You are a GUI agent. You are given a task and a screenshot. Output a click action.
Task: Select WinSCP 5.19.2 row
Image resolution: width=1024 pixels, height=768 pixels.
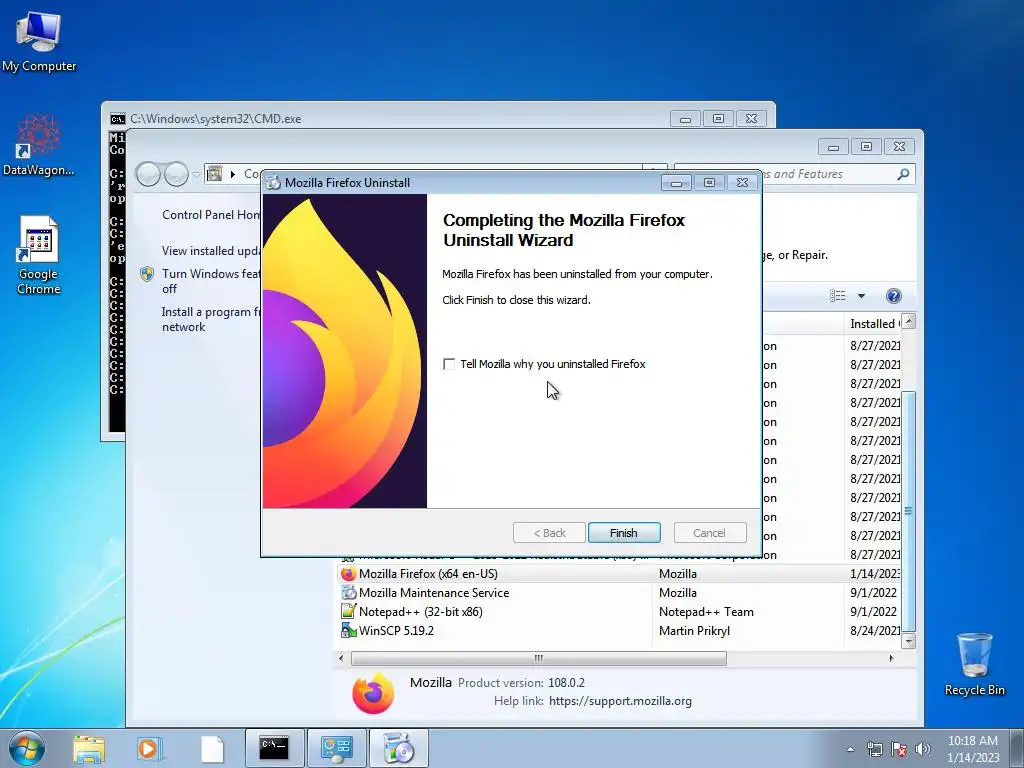pos(619,630)
